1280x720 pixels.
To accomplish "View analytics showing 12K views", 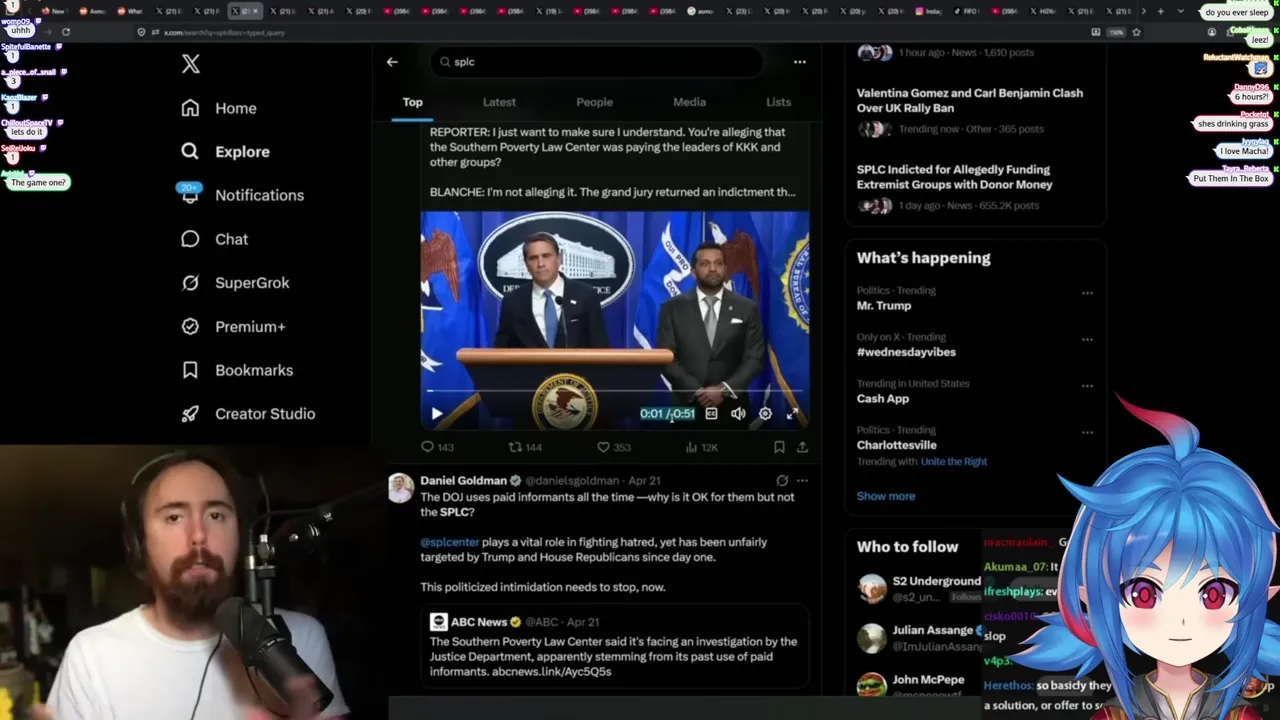I will point(700,447).
